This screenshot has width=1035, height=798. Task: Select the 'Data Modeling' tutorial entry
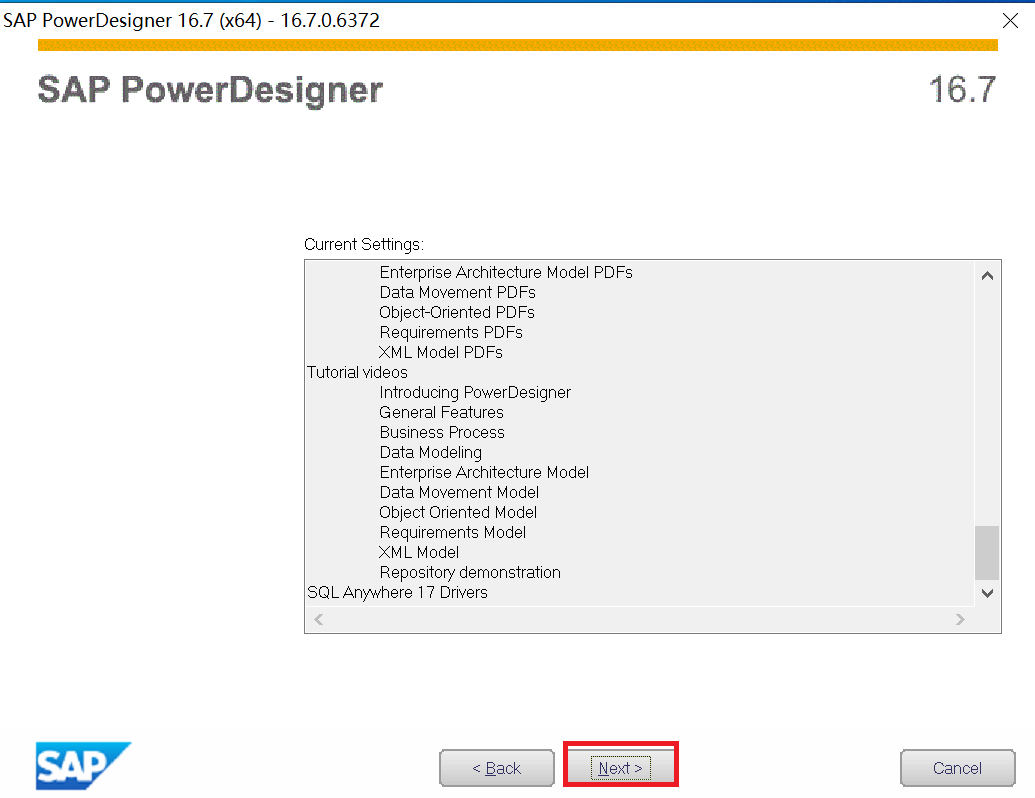click(x=430, y=452)
